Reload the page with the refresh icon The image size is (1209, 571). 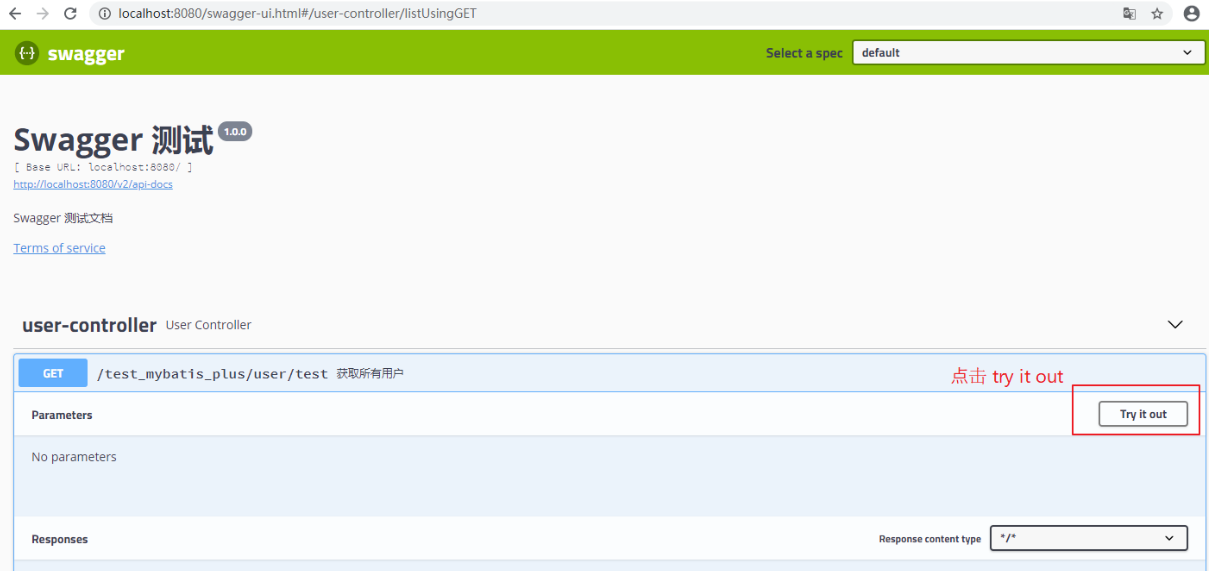click(x=70, y=14)
